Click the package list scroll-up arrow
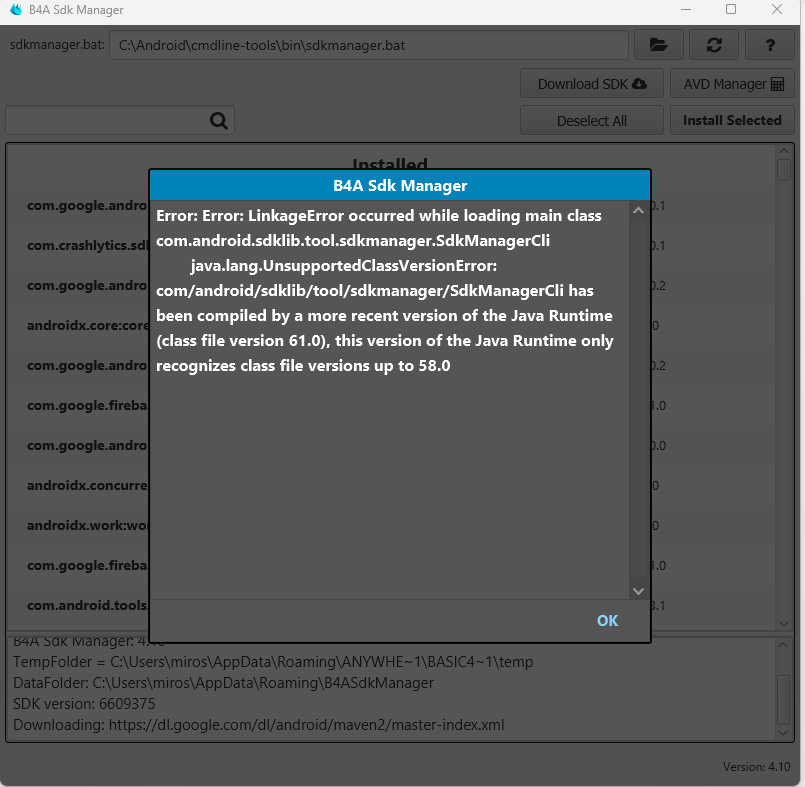 pyautogui.click(x=783, y=151)
